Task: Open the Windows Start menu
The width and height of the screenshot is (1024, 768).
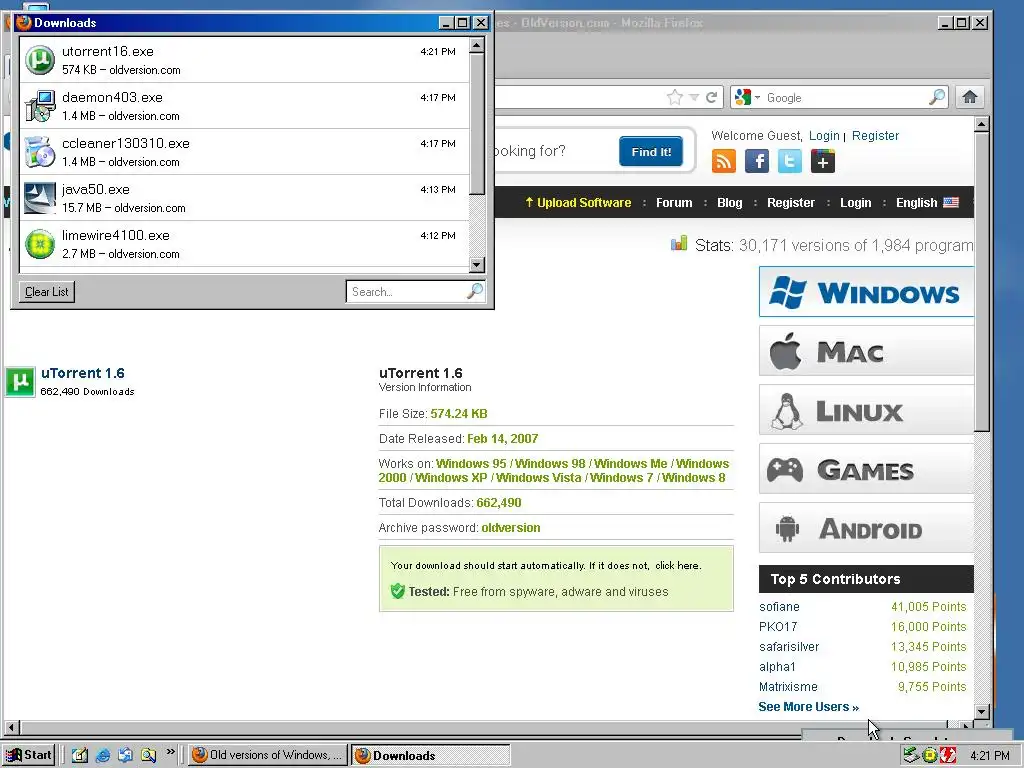Action: (x=29, y=755)
